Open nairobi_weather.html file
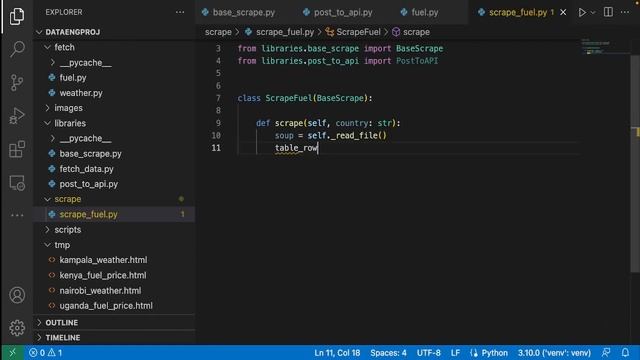The height and width of the screenshot is (360, 640). coord(100,291)
